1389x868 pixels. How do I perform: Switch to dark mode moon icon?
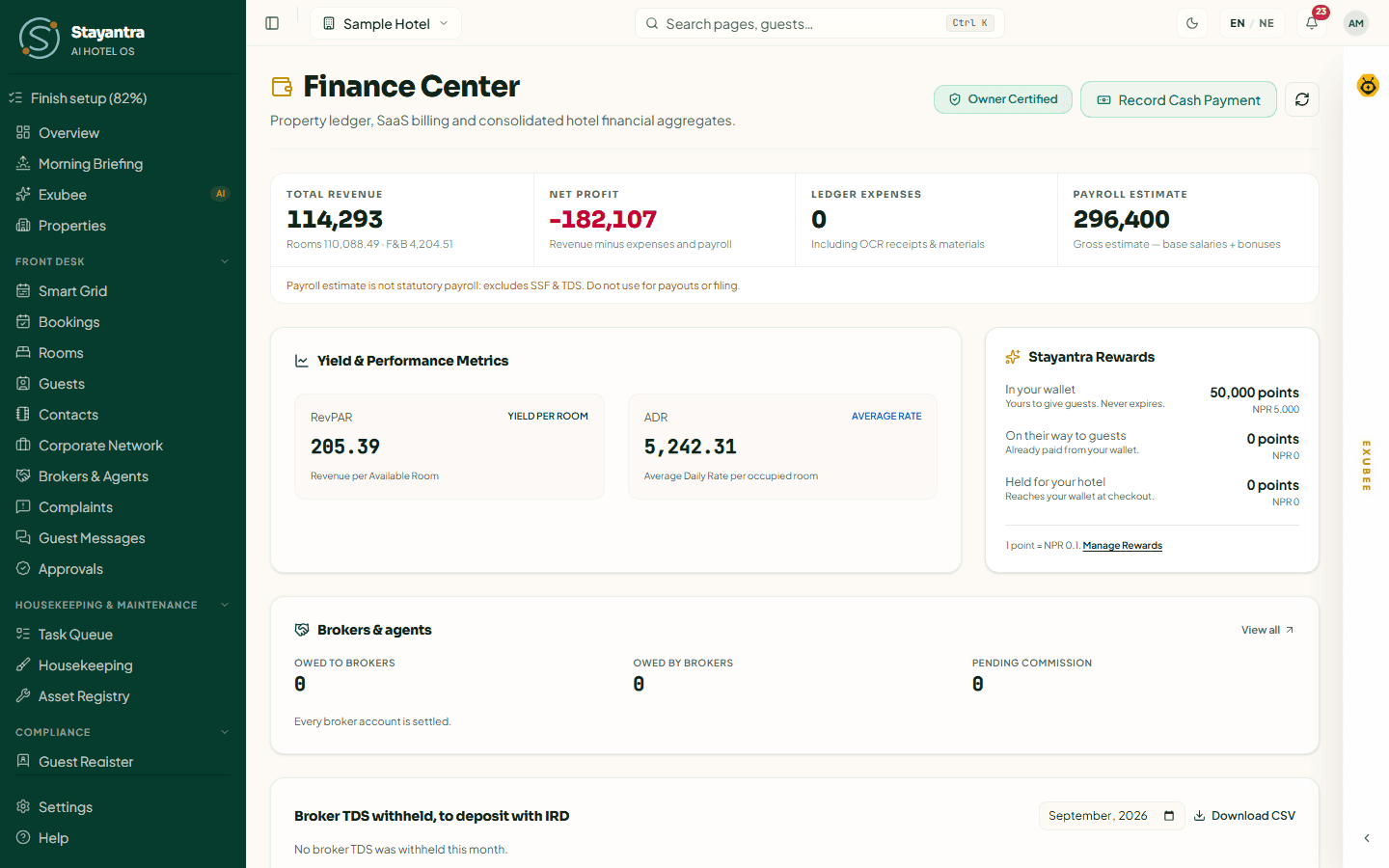click(x=1192, y=23)
